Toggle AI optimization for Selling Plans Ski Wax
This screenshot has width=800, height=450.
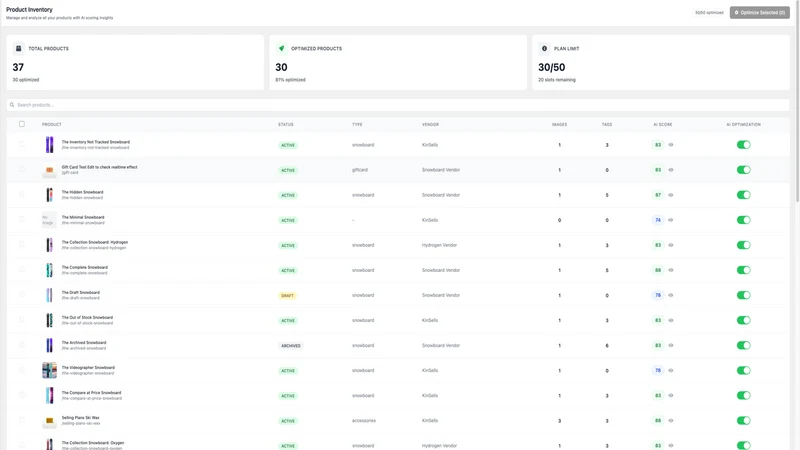(743, 420)
